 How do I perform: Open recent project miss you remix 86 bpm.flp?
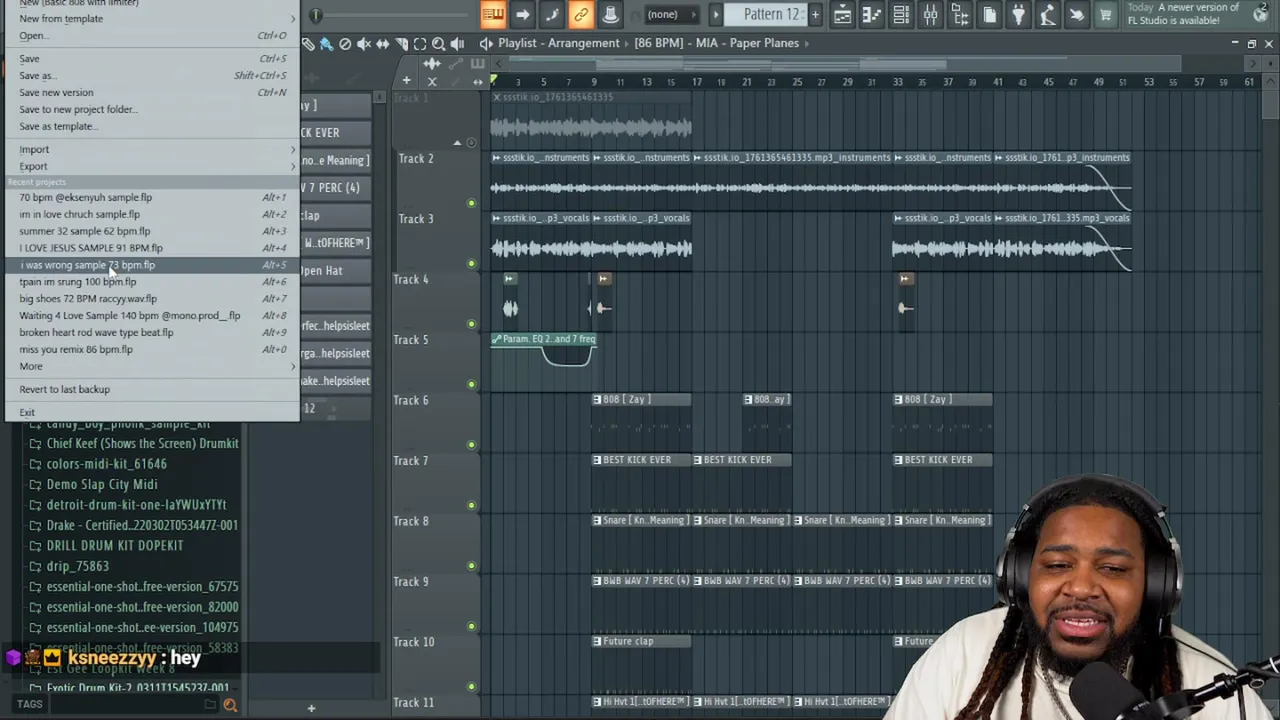point(151,350)
